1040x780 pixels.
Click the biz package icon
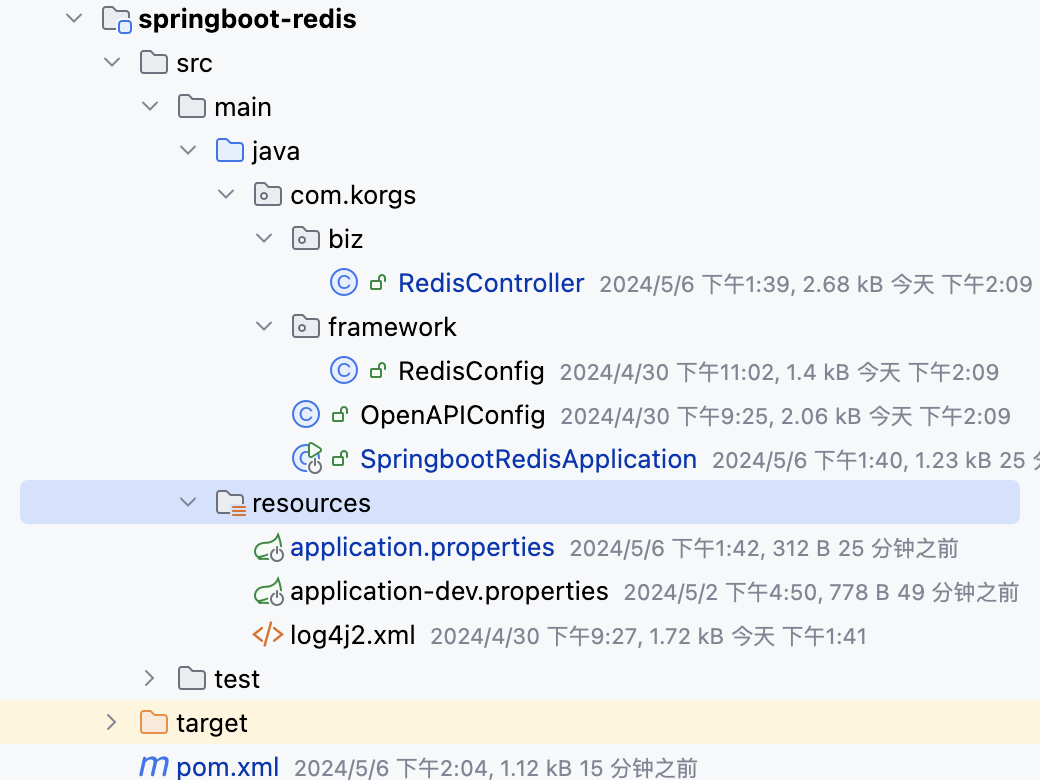[x=306, y=238]
